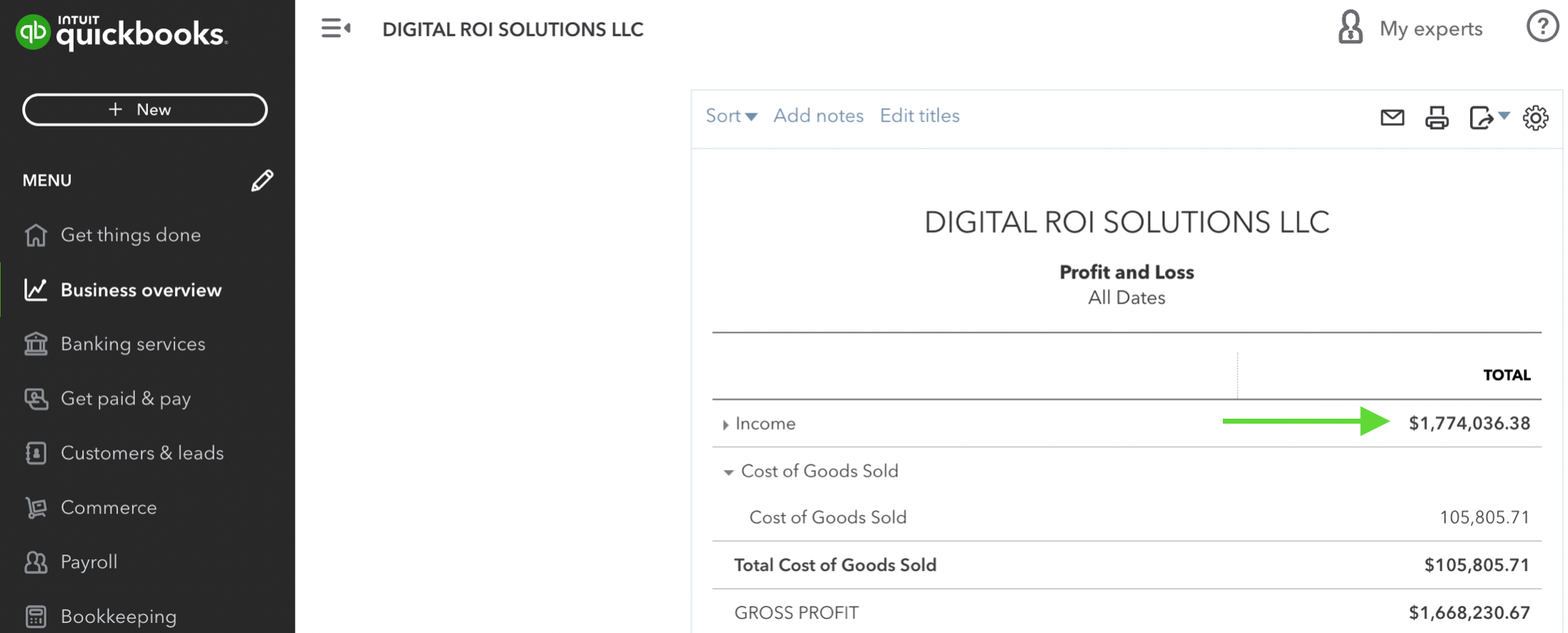Screen dimensions: 1568x633
Task: Open Banking services menu
Action: [x=132, y=344]
